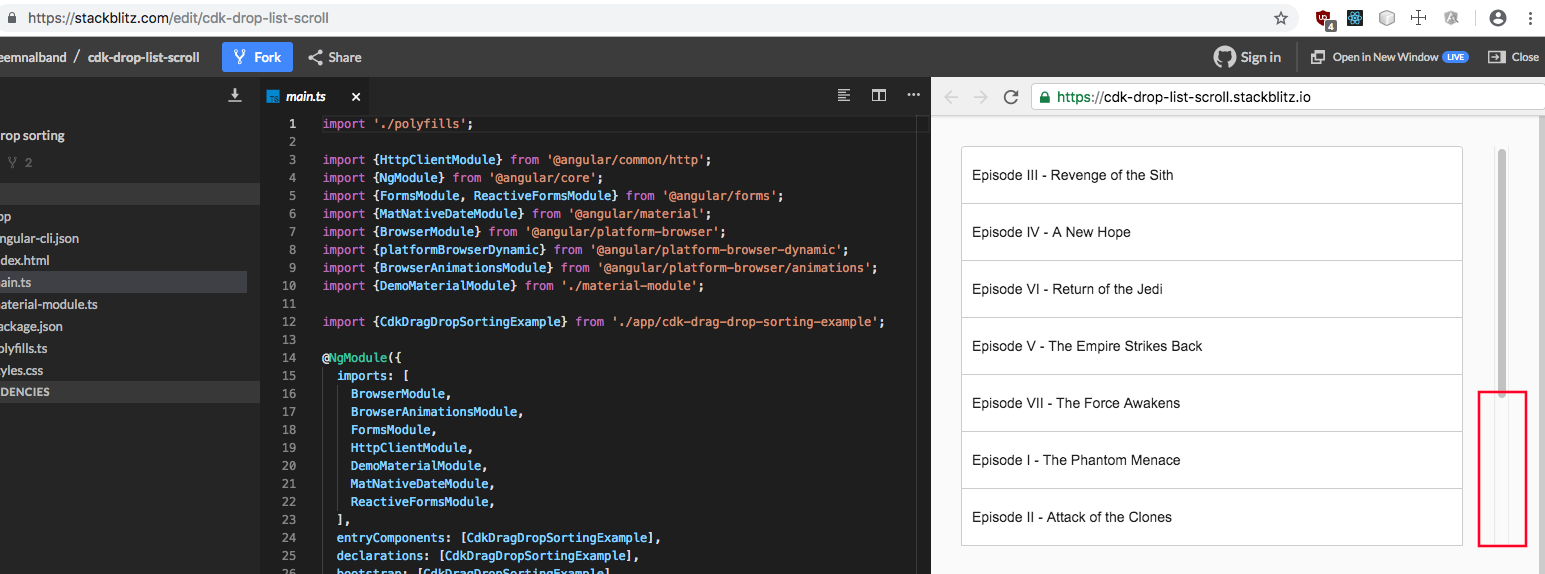Bookmark page with the star icon

1281,18
